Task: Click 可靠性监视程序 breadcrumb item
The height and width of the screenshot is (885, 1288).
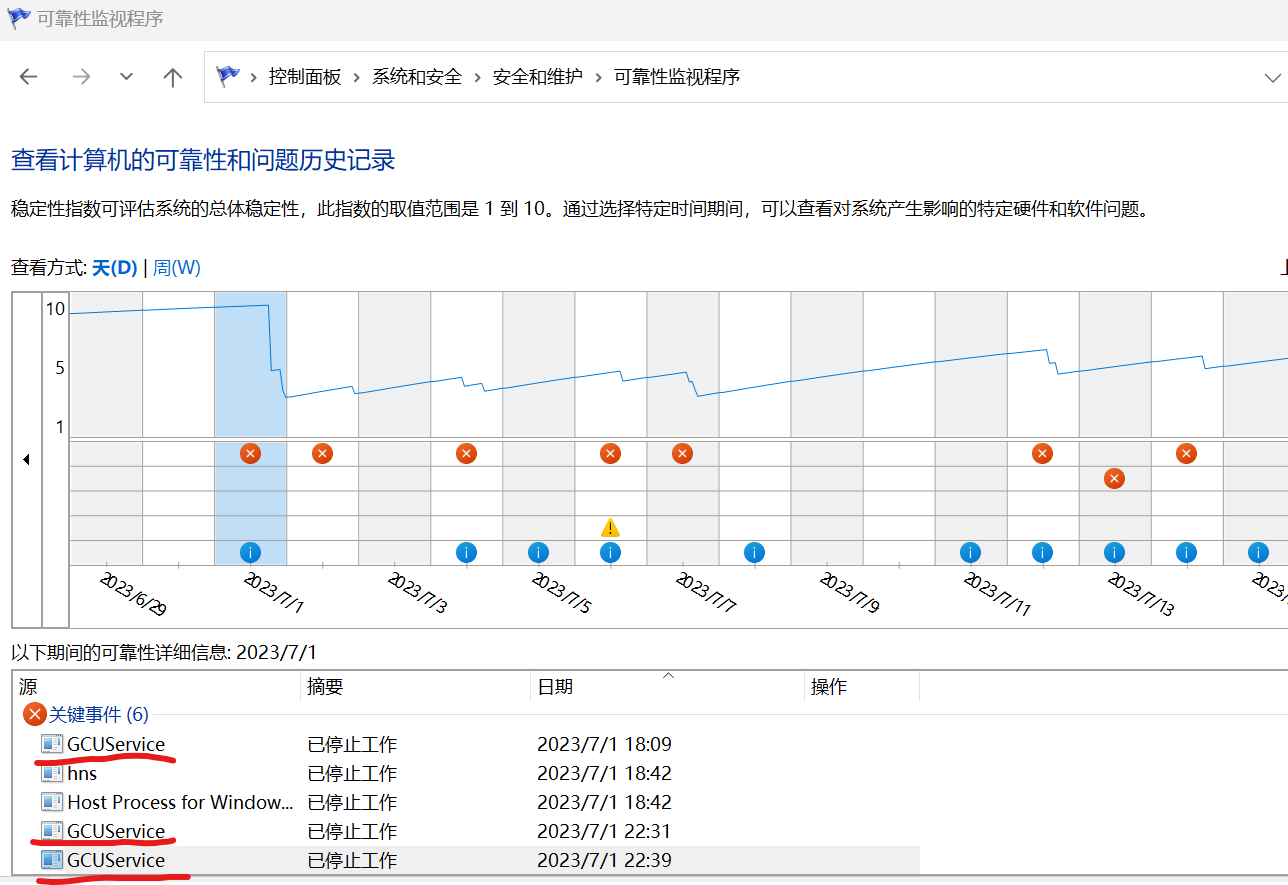Action: tap(676, 77)
